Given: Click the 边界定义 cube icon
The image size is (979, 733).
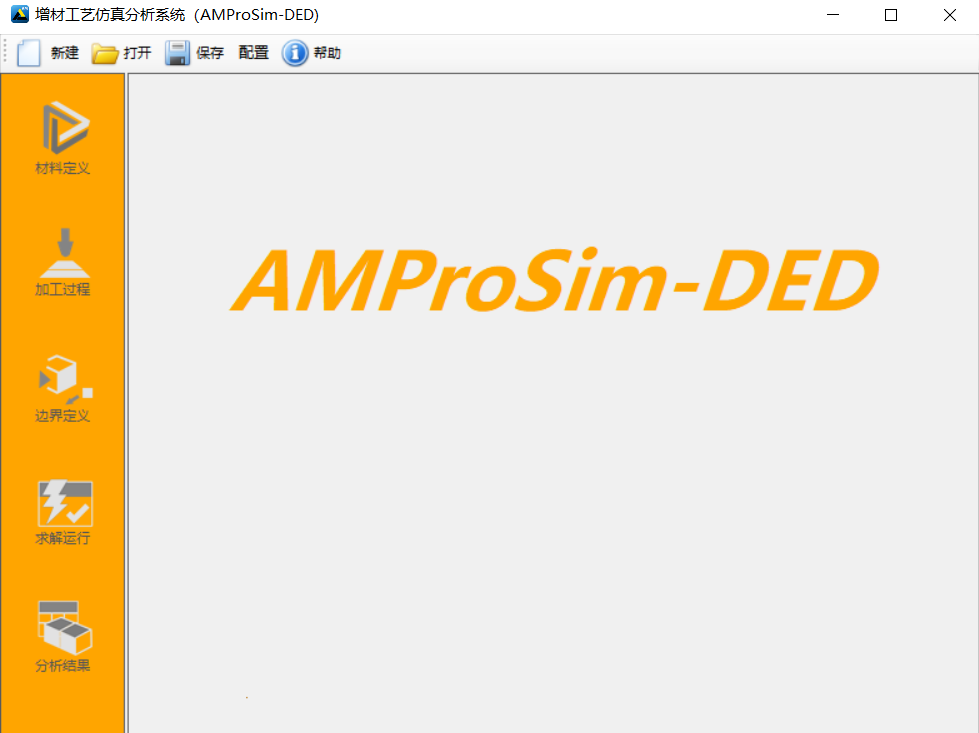Looking at the screenshot, I should pyautogui.click(x=64, y=378).
